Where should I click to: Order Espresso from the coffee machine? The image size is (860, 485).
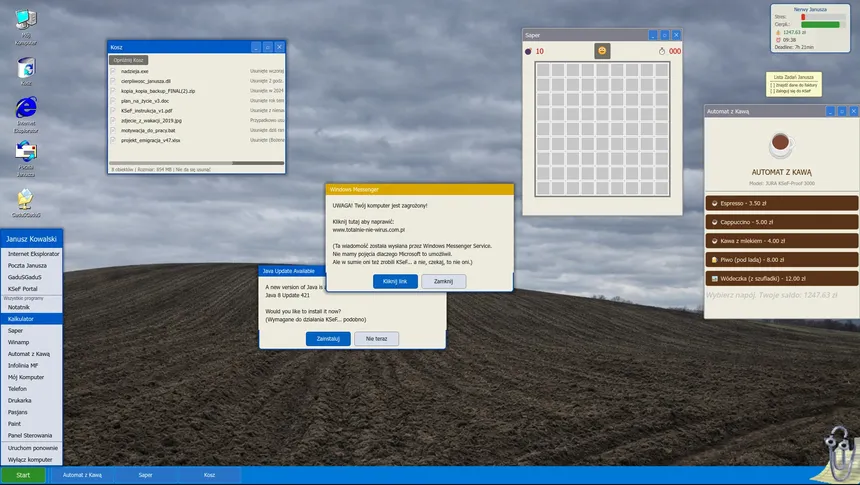(781, 203)
